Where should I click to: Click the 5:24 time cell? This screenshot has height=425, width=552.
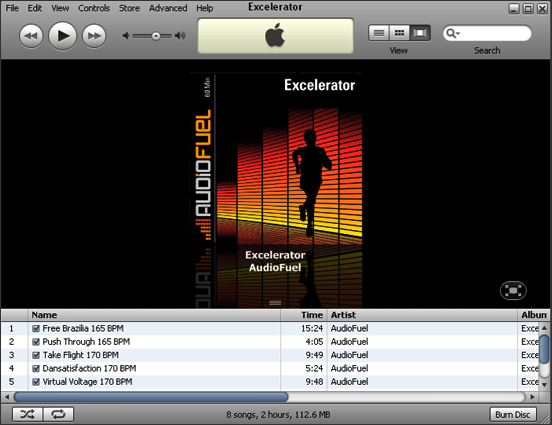[314, 369]
